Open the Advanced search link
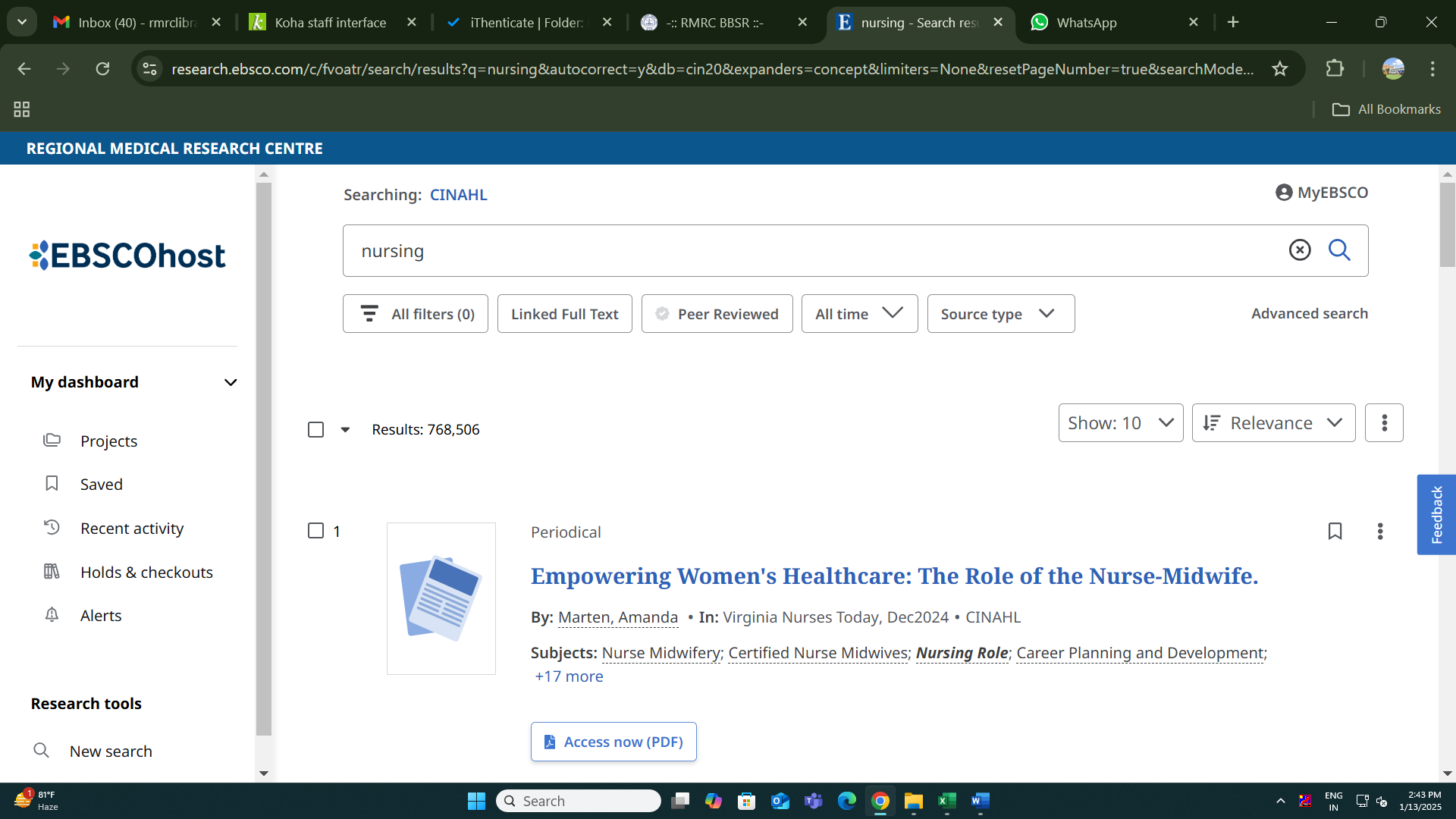 [x=1309, y=314]
